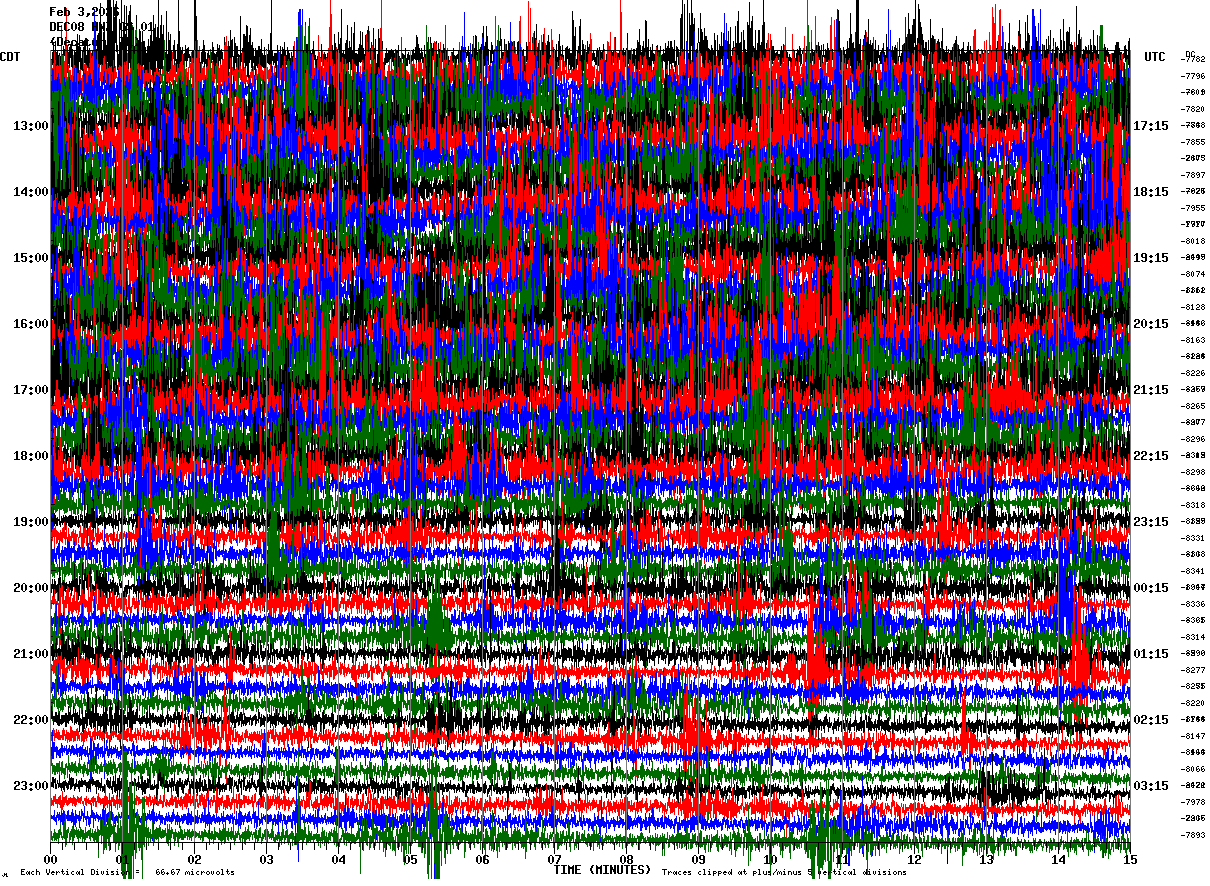The image size is (1210, 886).
Task: Click the -8341 DC offset value
Action: (x=1192, y=571)
